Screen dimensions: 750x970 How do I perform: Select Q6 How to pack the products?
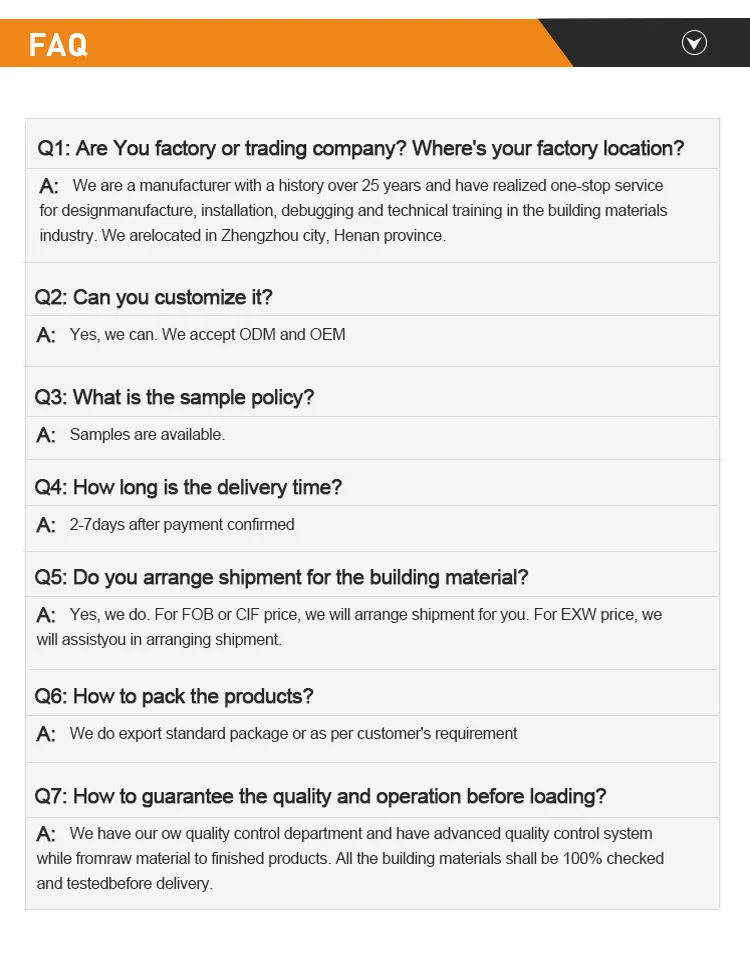[x=174, y=696]
